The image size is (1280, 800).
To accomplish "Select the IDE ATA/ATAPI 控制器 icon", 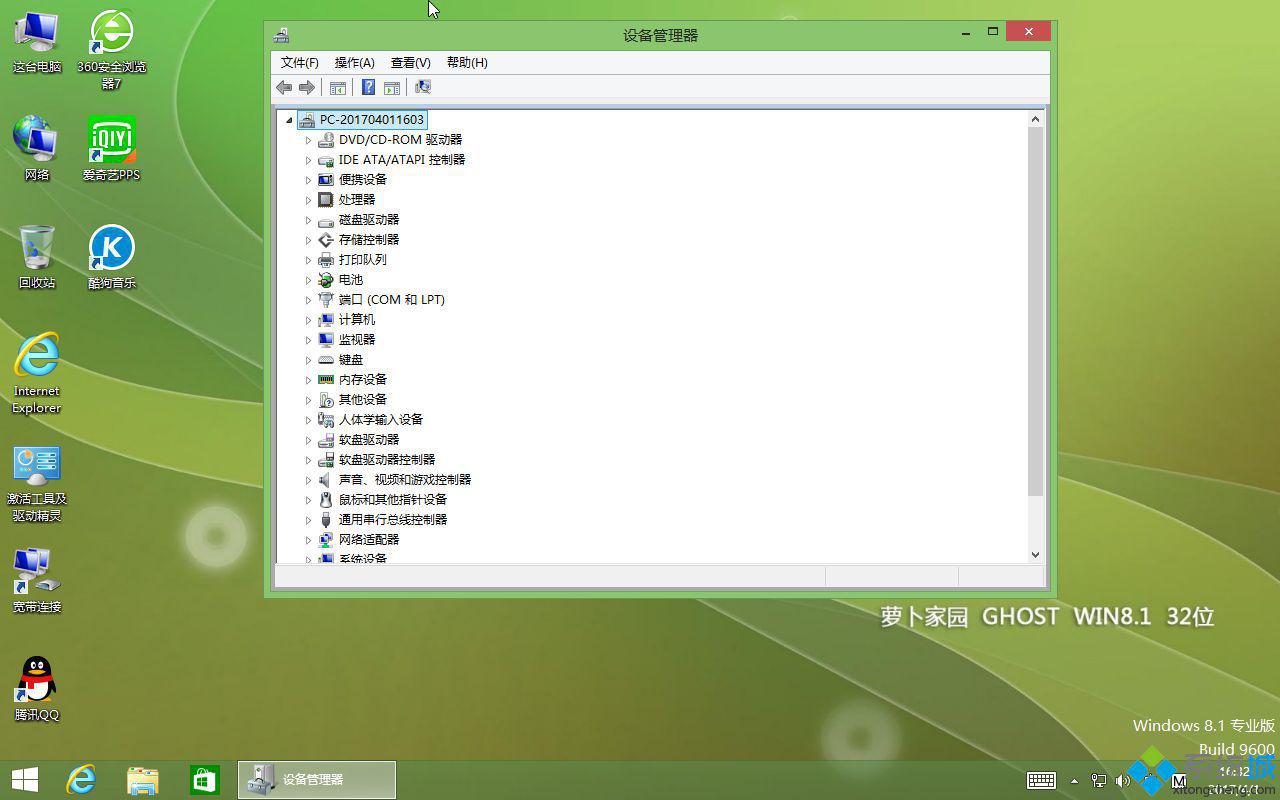I will 326,160.
